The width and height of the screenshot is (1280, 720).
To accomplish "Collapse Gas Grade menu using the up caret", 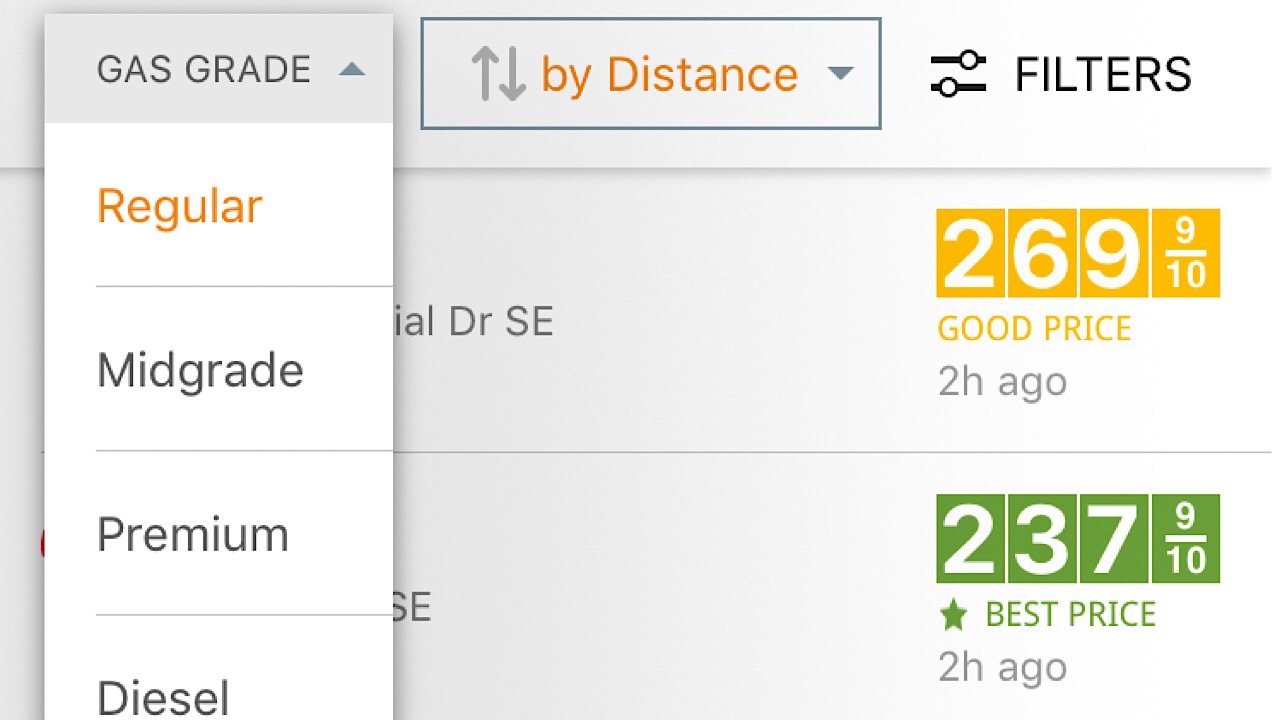I will tap(351, 70).
